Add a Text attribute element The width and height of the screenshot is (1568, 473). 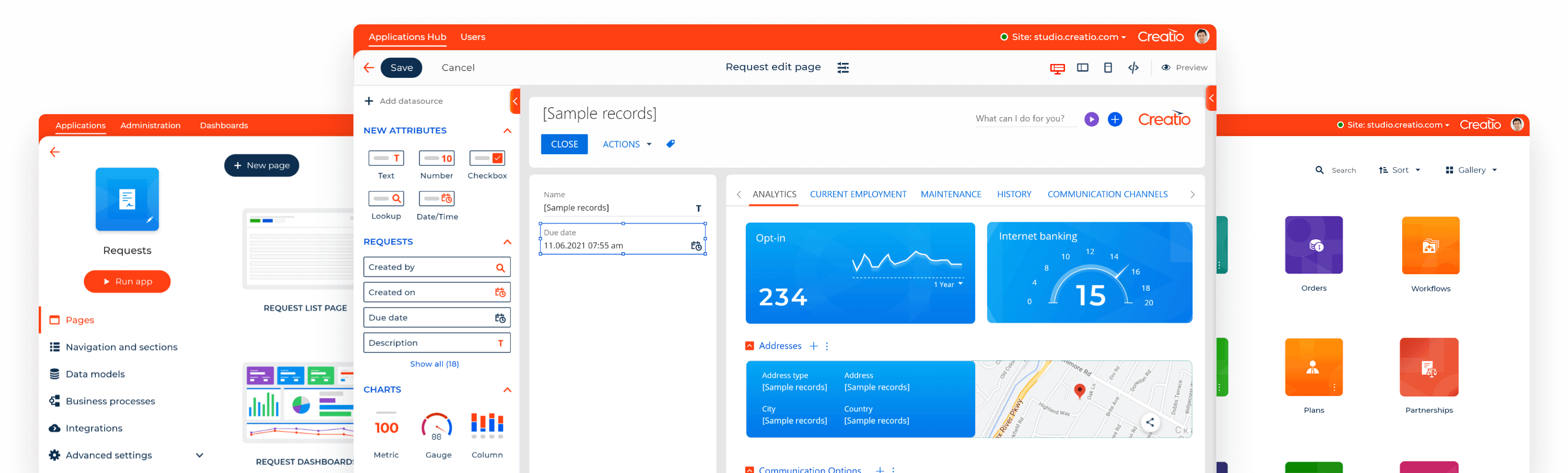pos(386,165)
